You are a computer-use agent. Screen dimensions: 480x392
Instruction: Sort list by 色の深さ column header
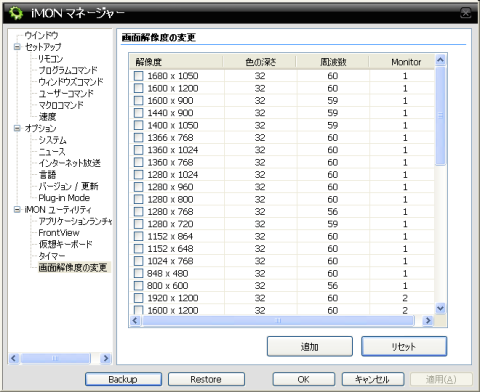coord(260,62)
